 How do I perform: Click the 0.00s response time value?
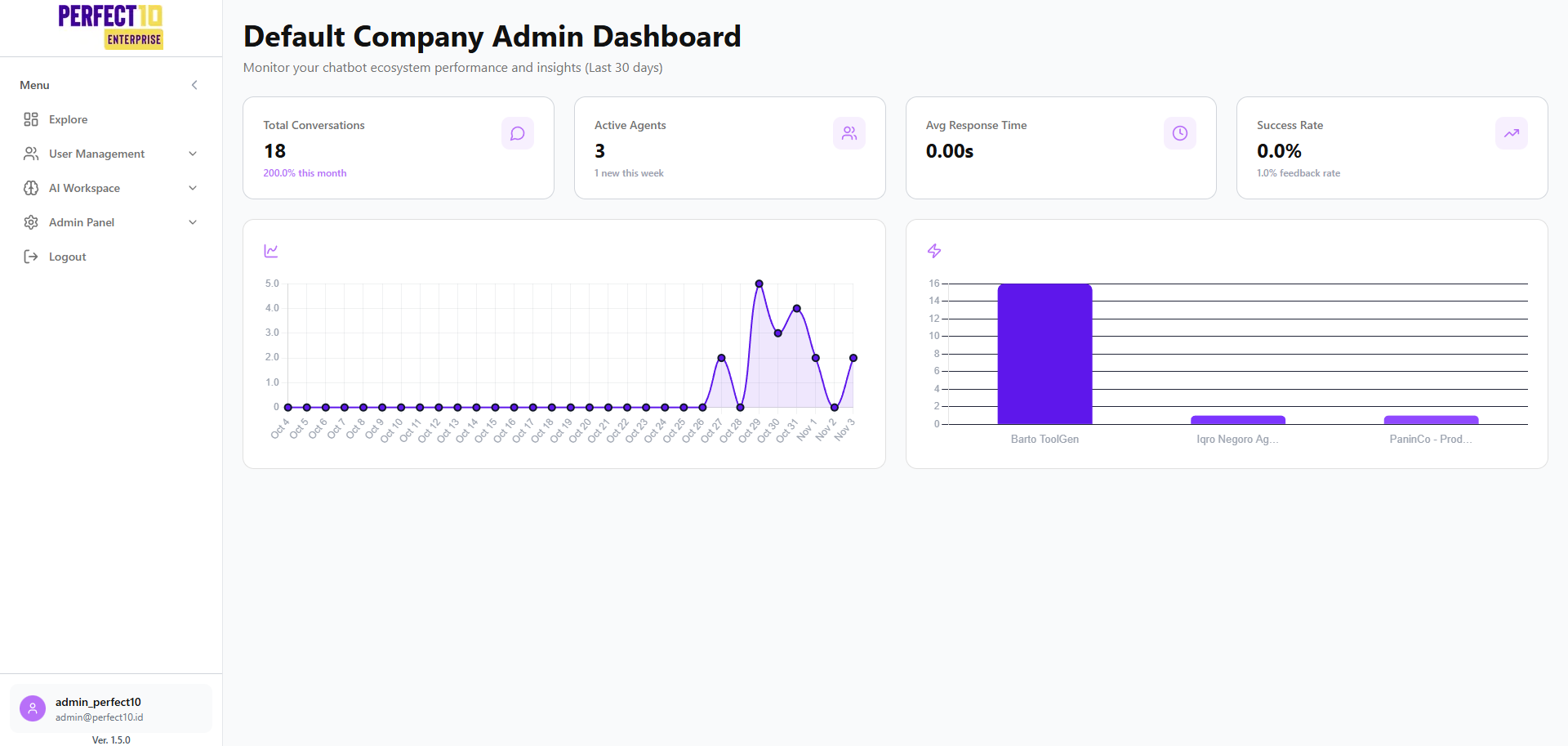[x=950, y=151]
